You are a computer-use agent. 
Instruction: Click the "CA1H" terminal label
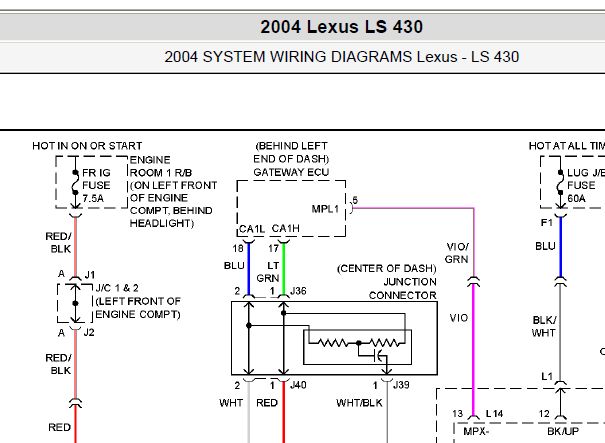click(x=286, y=229)
